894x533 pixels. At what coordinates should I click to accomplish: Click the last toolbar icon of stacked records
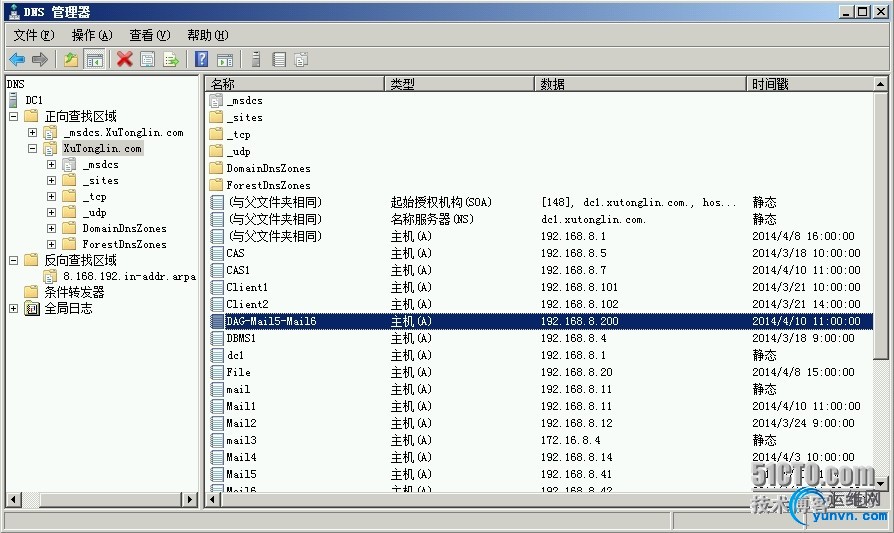(301, 59)
